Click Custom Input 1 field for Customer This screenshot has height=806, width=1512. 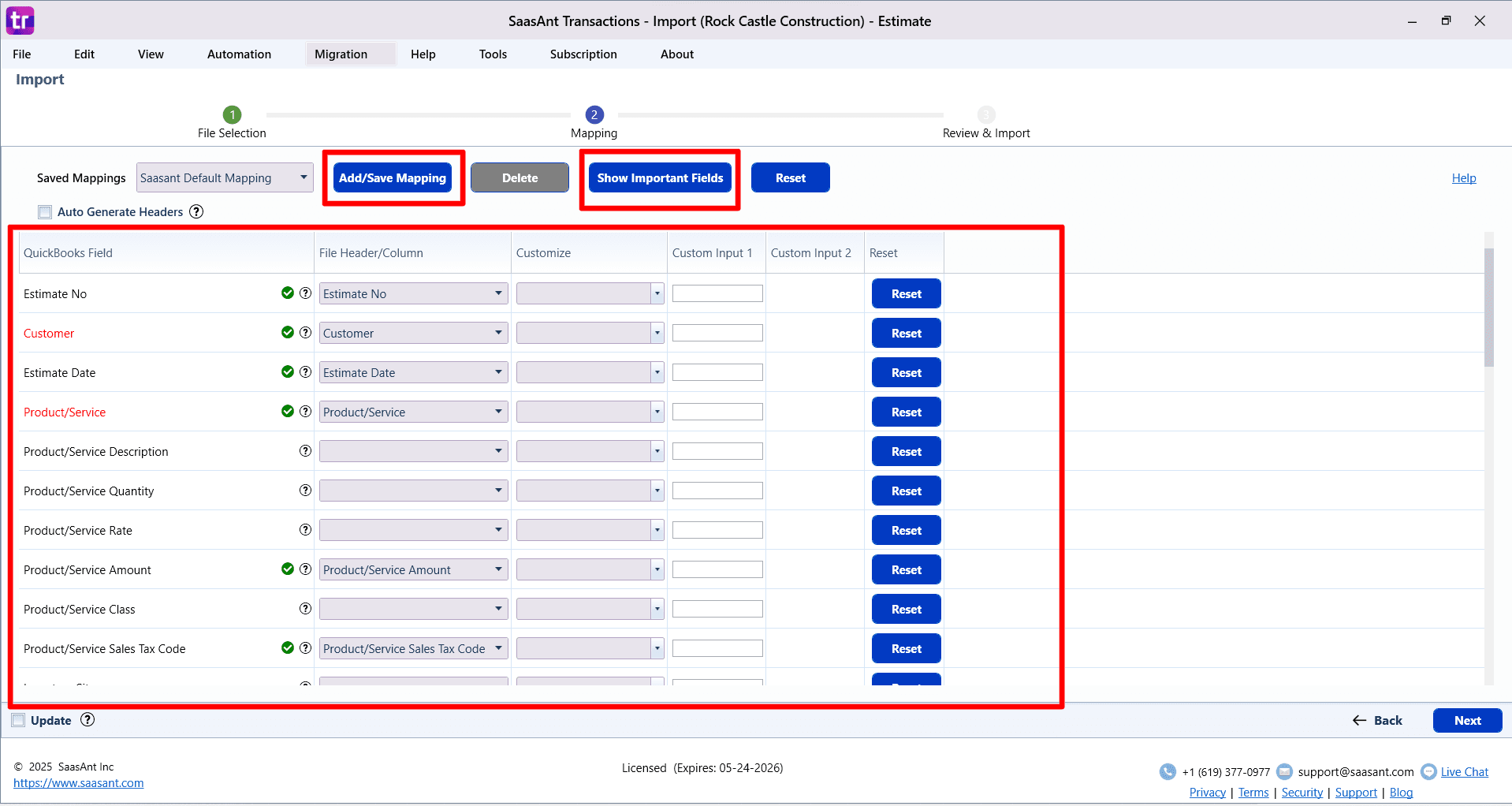coord(717,333)
